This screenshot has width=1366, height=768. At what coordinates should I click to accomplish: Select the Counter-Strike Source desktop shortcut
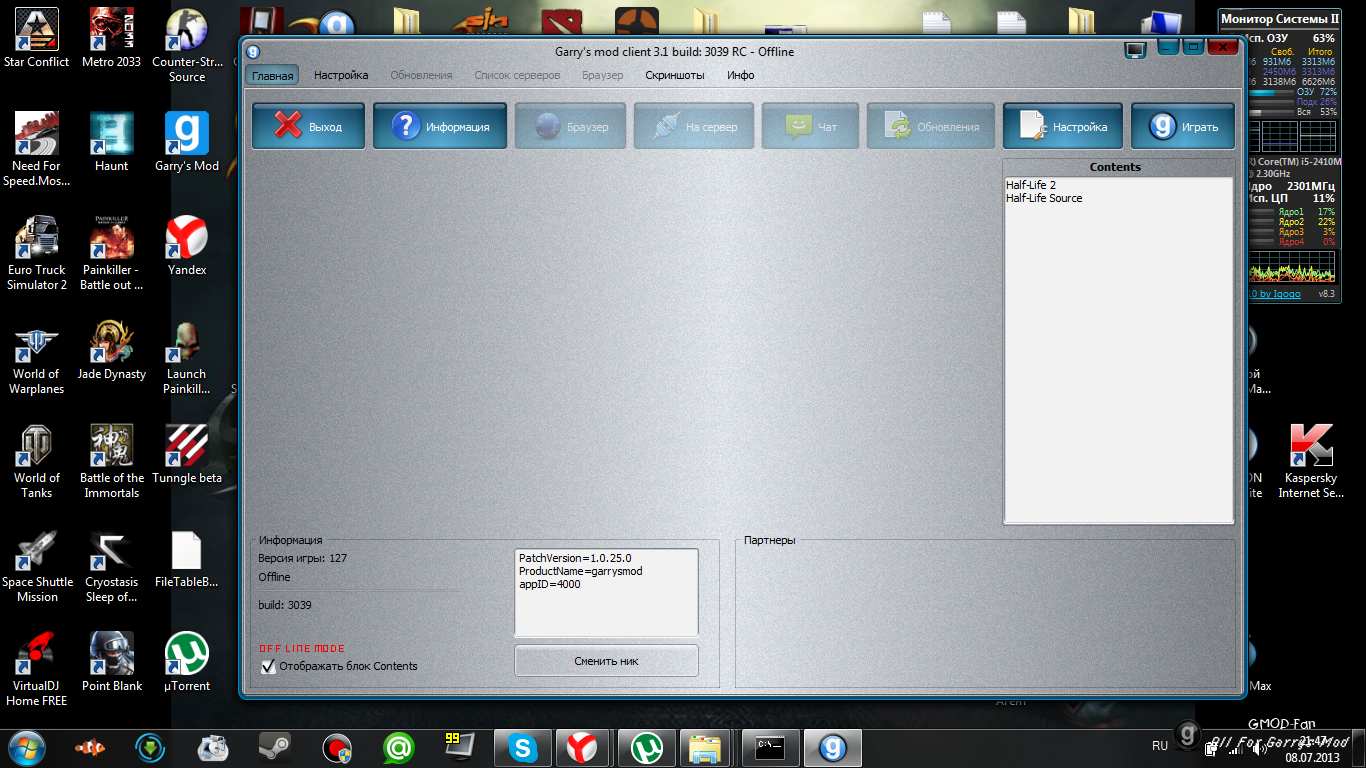pos(187,47)
